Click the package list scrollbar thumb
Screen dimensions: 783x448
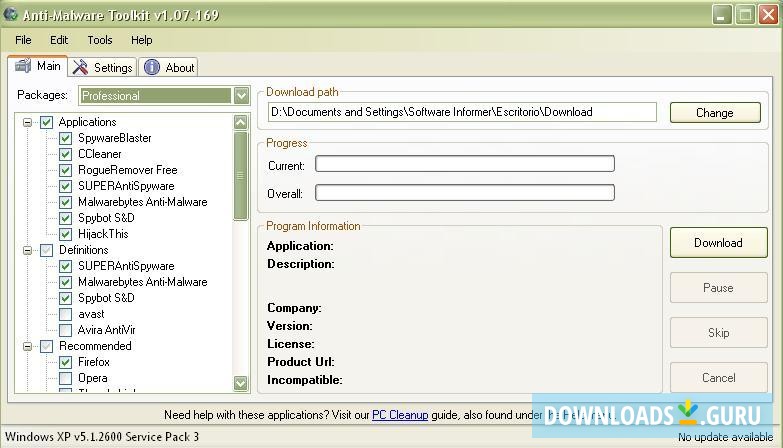pyautogui.click(x=241, y=176)
